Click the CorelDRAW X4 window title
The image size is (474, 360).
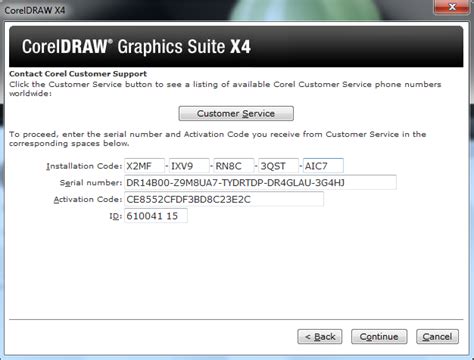[x=35, y=10]
